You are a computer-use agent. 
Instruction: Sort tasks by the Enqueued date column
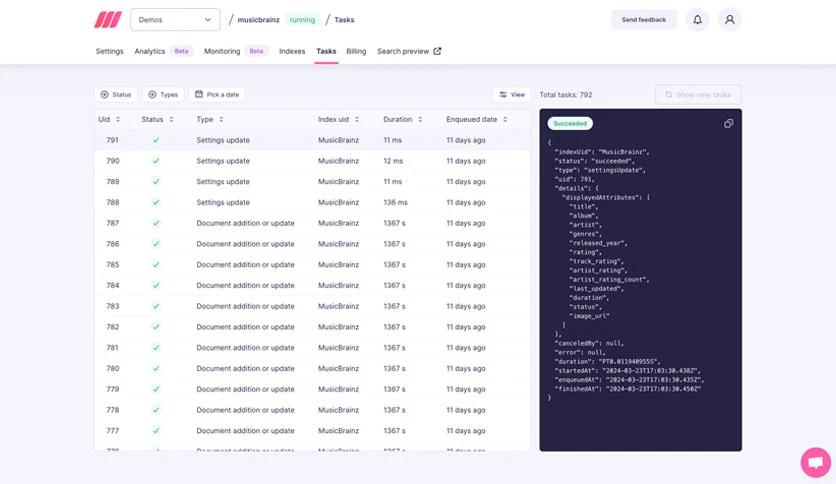[476, 119]
